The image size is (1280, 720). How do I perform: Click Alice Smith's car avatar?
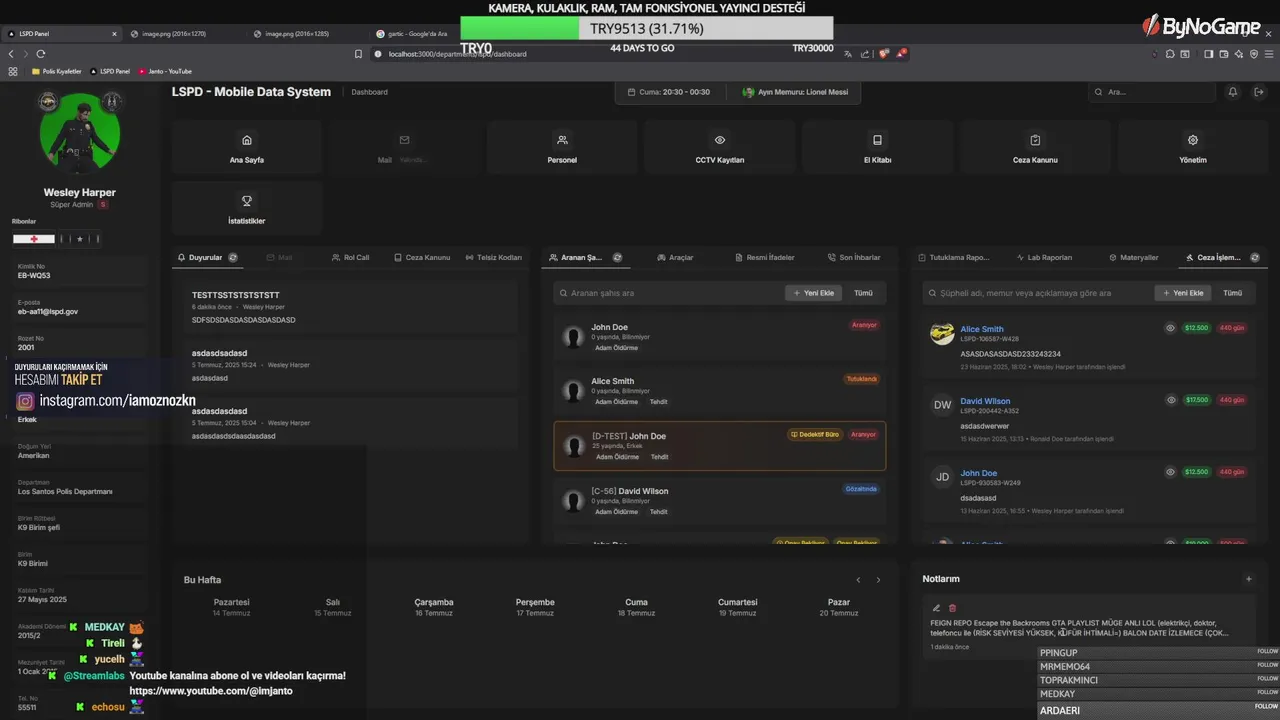click(x=942, y=334)
